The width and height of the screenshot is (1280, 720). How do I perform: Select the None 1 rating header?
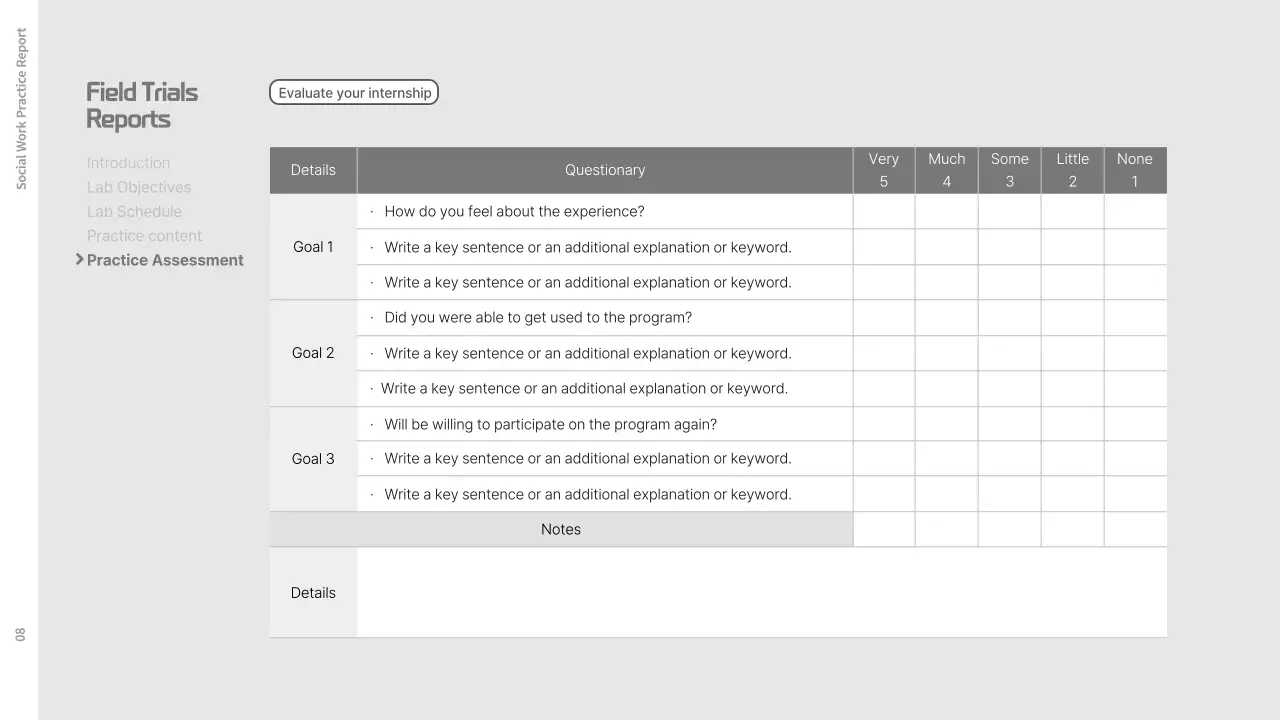click(1135, 169)
